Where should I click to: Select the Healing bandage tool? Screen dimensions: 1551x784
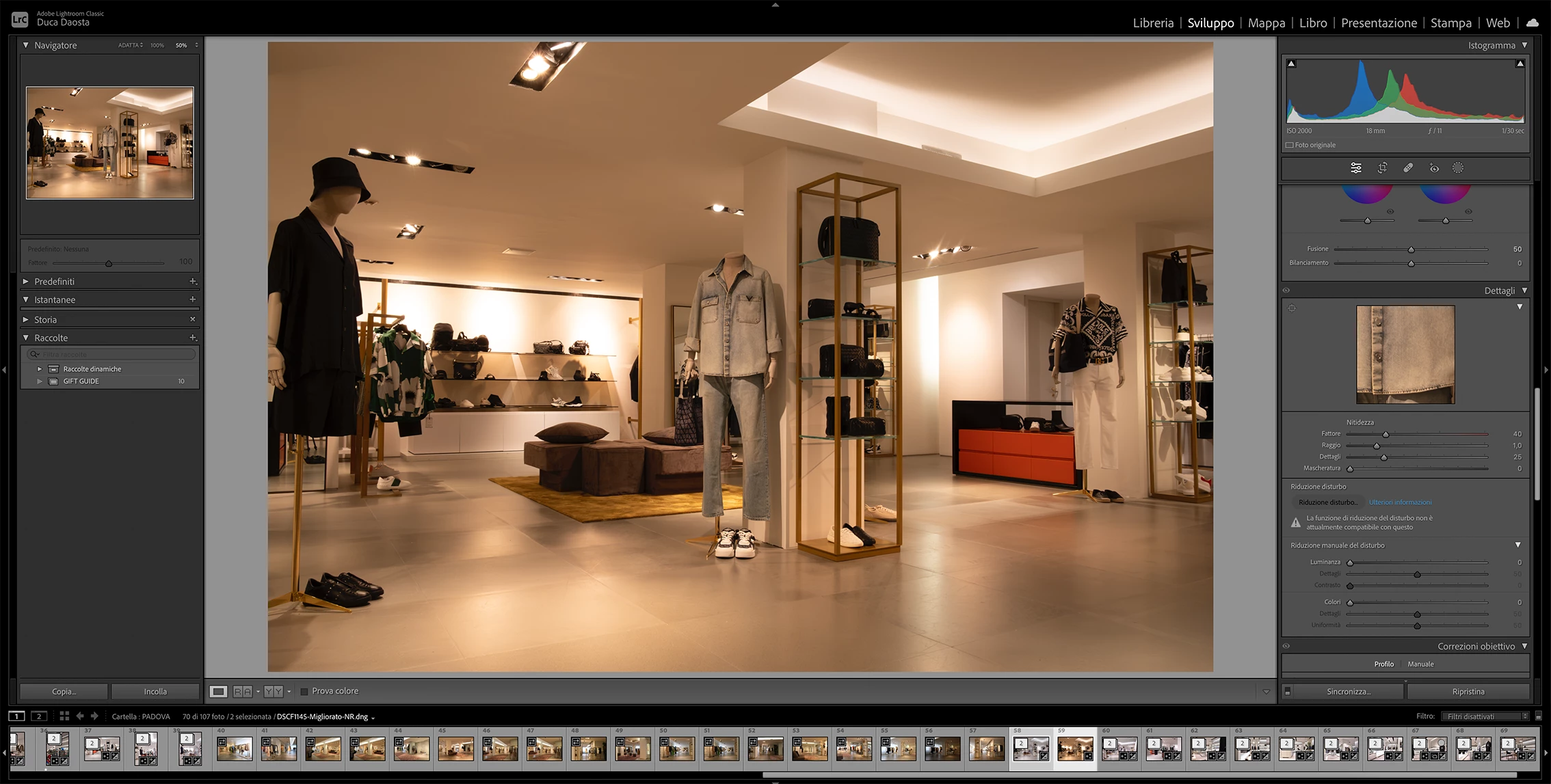pyautogui.click(x=1408, y=168)
